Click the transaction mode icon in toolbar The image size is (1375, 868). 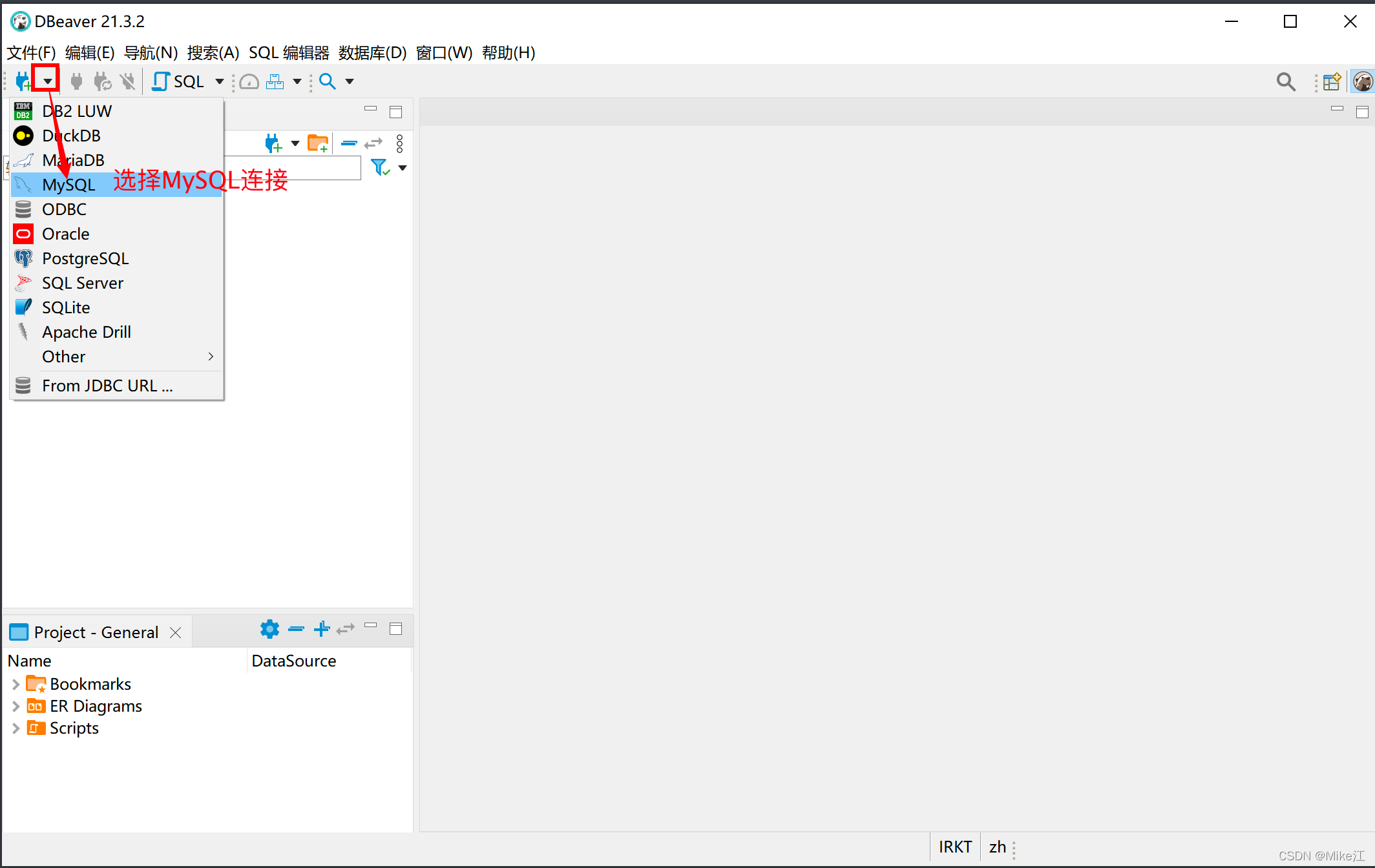(275, 81)
